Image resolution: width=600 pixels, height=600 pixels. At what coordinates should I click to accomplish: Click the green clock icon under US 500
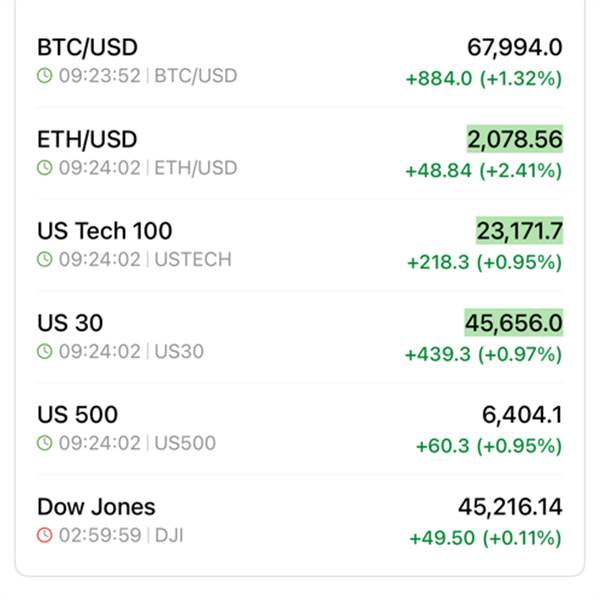tap(44, 443)
